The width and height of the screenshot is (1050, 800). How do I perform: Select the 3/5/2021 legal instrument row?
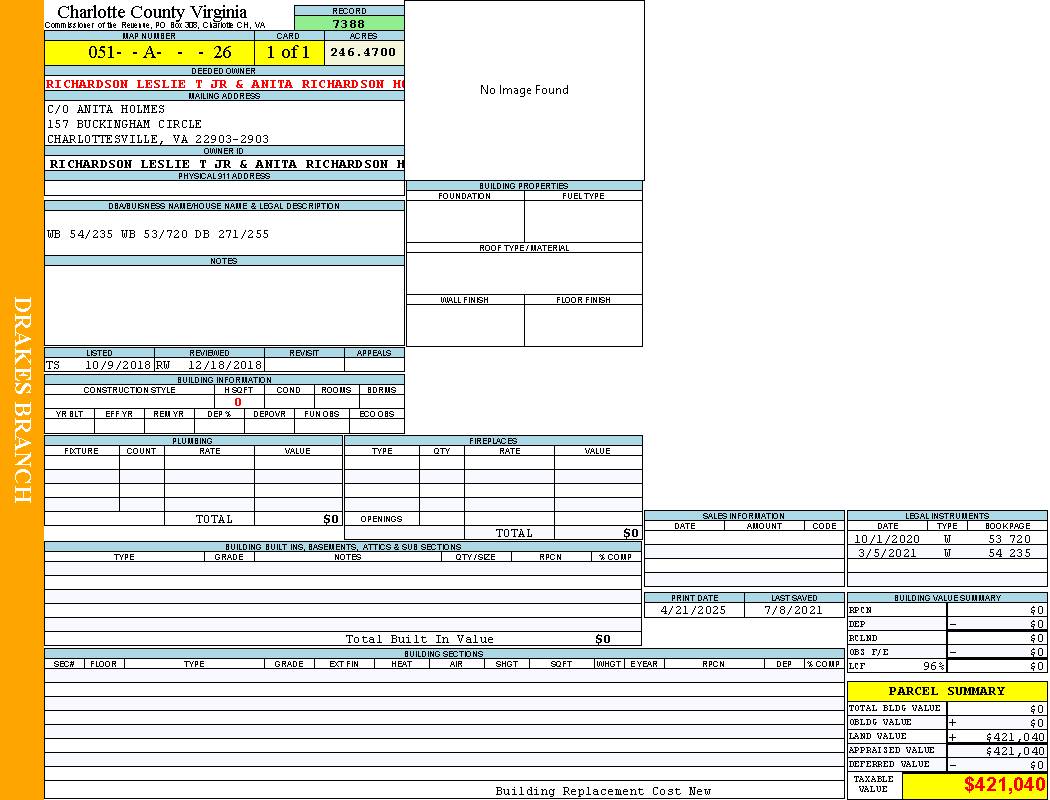pyautogui.click(x=946, y=553)
